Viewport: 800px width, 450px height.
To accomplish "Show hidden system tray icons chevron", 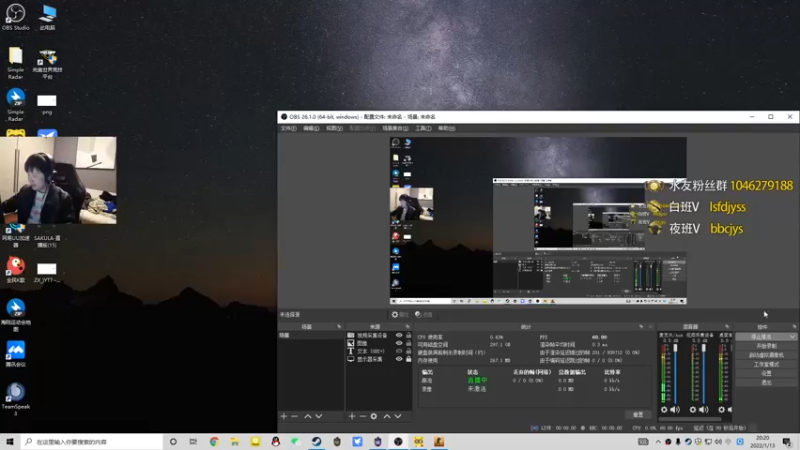I will [658, 442].
